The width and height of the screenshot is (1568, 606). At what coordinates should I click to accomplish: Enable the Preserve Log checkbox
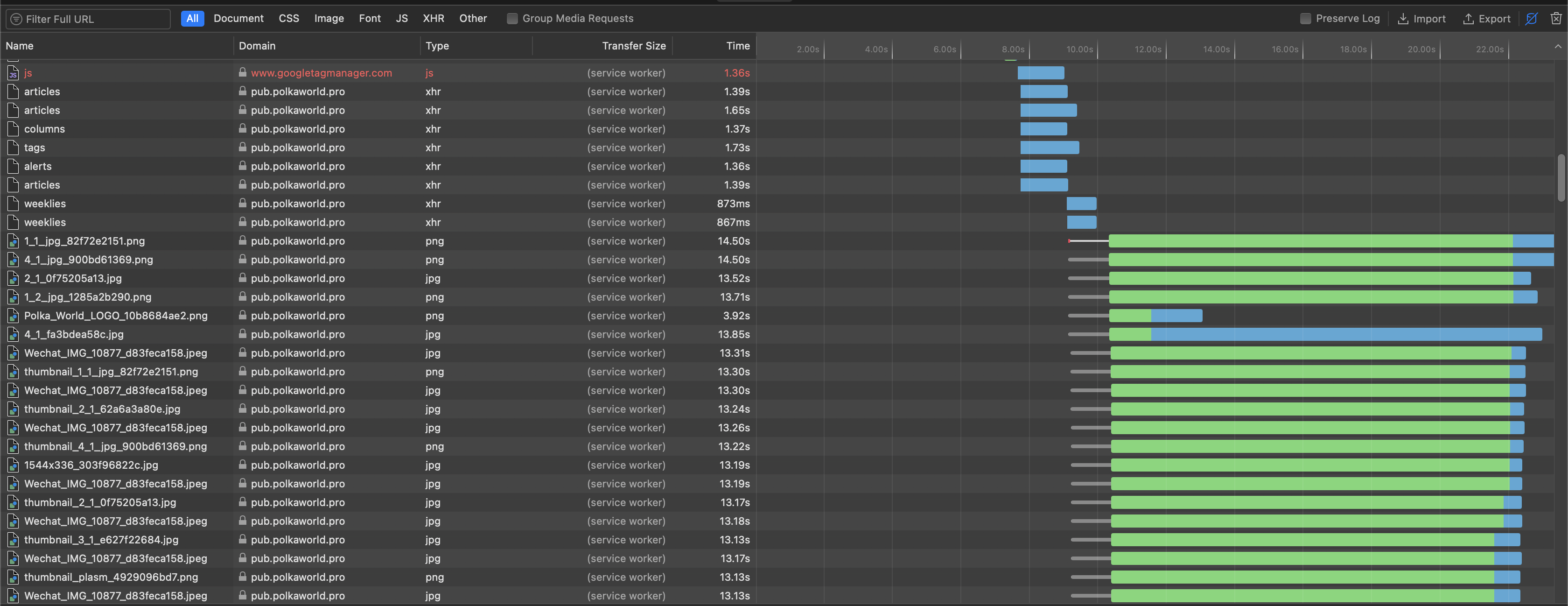[1305, 18]
